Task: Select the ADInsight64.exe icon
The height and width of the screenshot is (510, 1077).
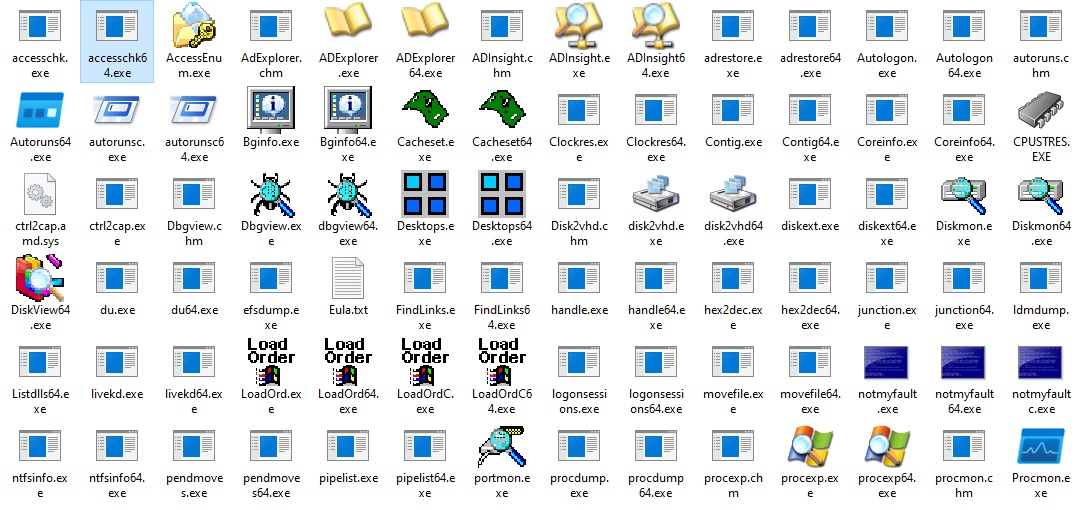Action: coord(656,24)
